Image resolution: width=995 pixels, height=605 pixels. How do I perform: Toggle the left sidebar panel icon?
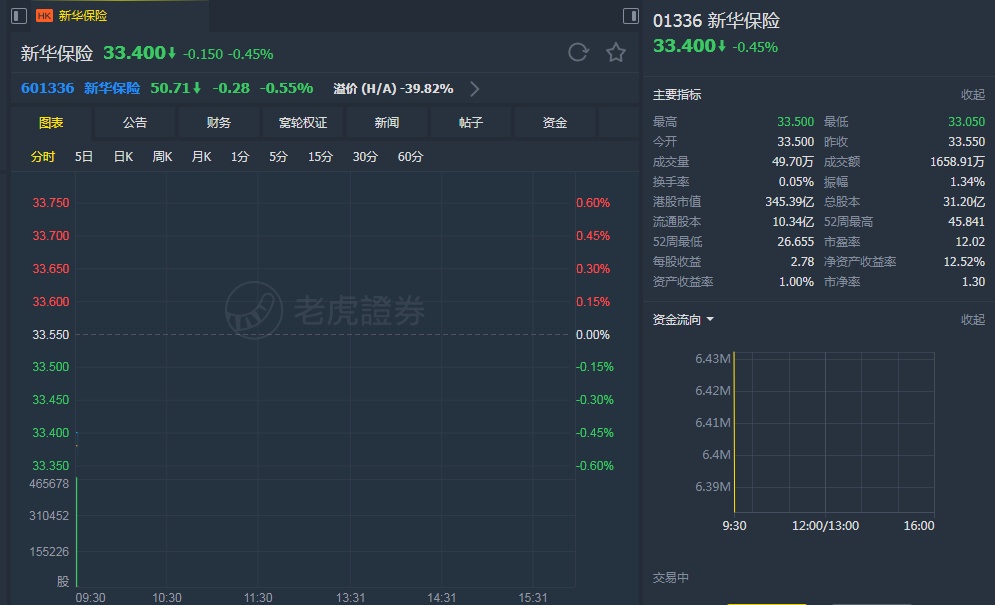pyautogui.click(x=19, y=16)
